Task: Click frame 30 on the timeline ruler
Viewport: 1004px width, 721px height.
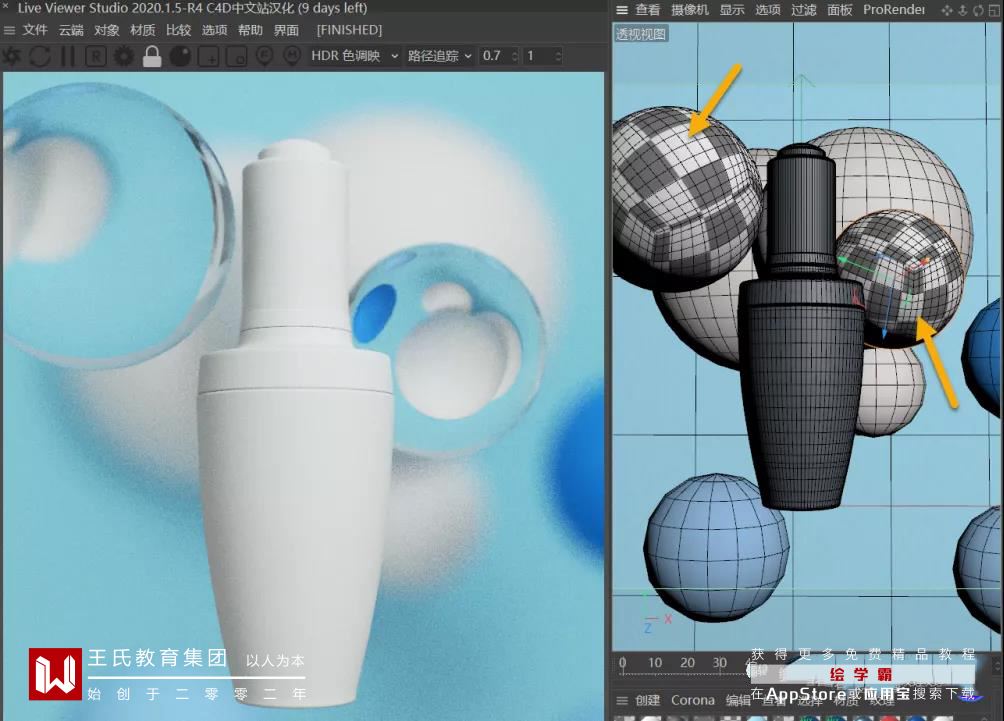Action: [720, 663]
